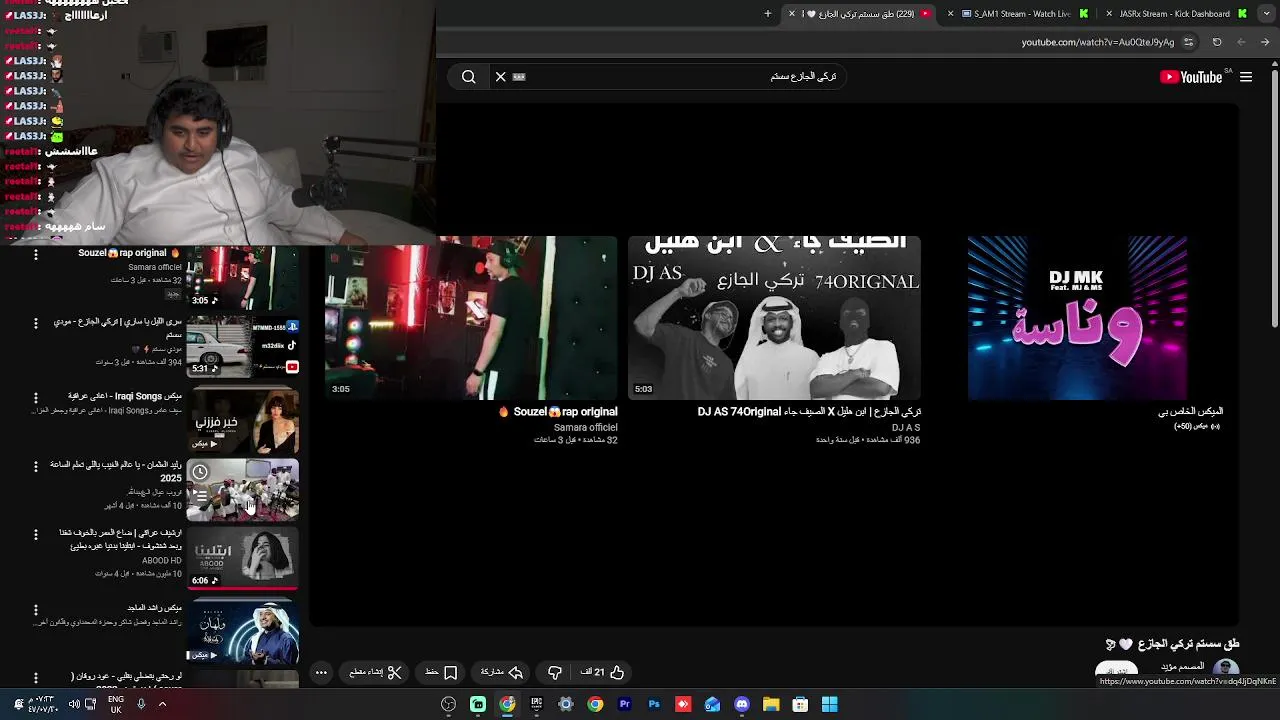1280x720 pixels.
Task: Open Discord from the taskbar
Action: pyautogui.click(x=741, y=704)
